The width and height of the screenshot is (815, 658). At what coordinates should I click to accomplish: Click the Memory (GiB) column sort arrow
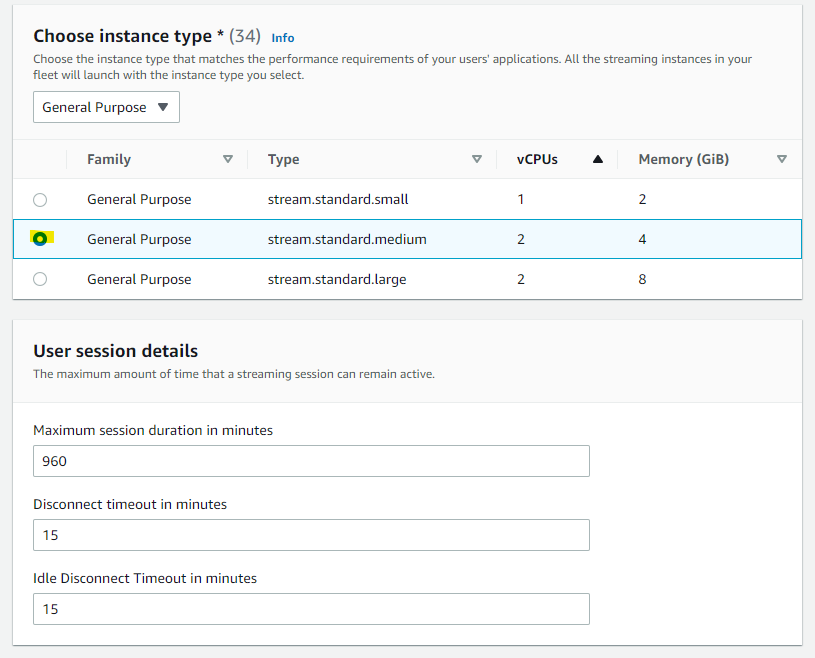[782, 159]
